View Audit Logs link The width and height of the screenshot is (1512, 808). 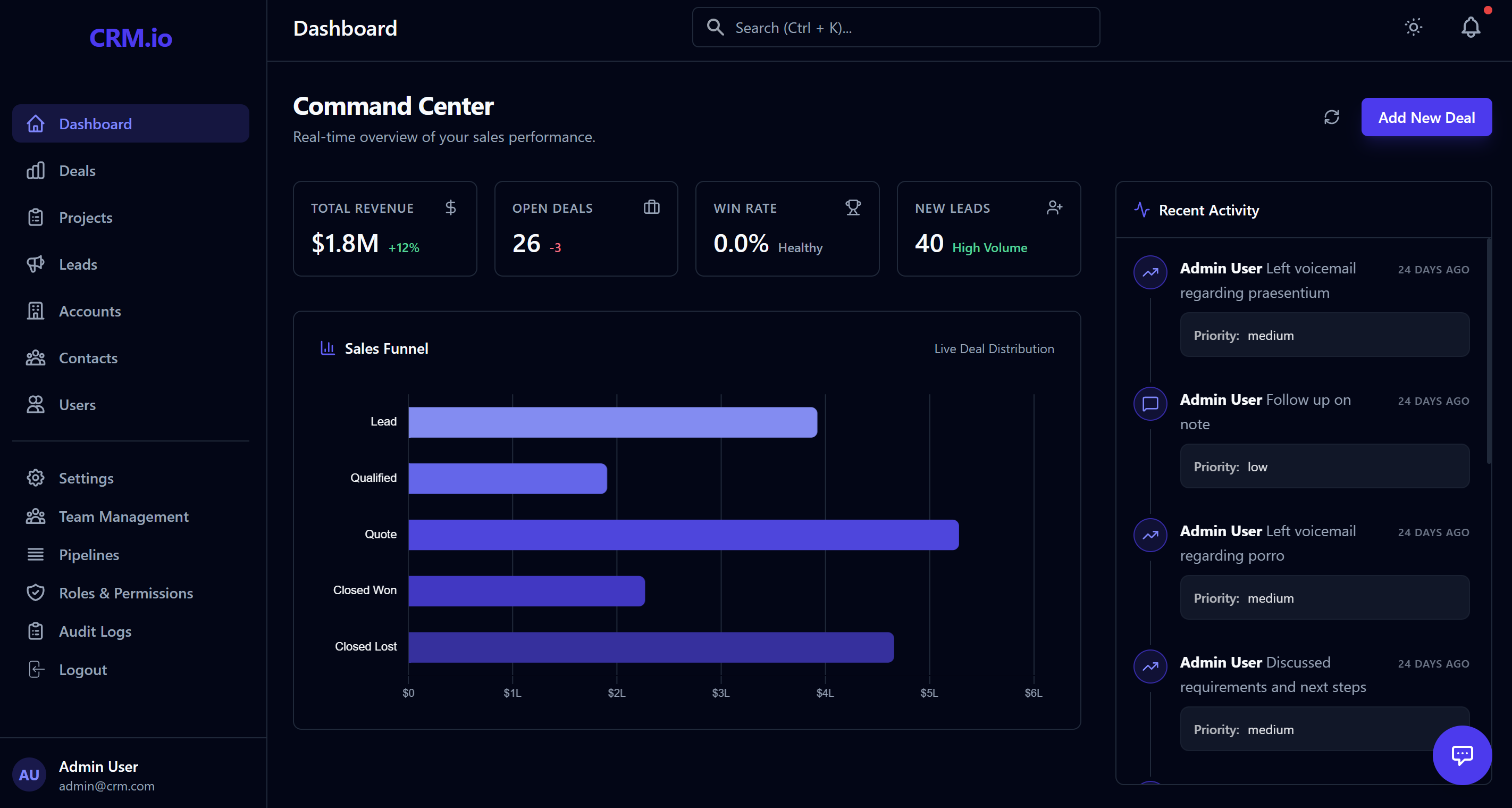tap(130, 631)
